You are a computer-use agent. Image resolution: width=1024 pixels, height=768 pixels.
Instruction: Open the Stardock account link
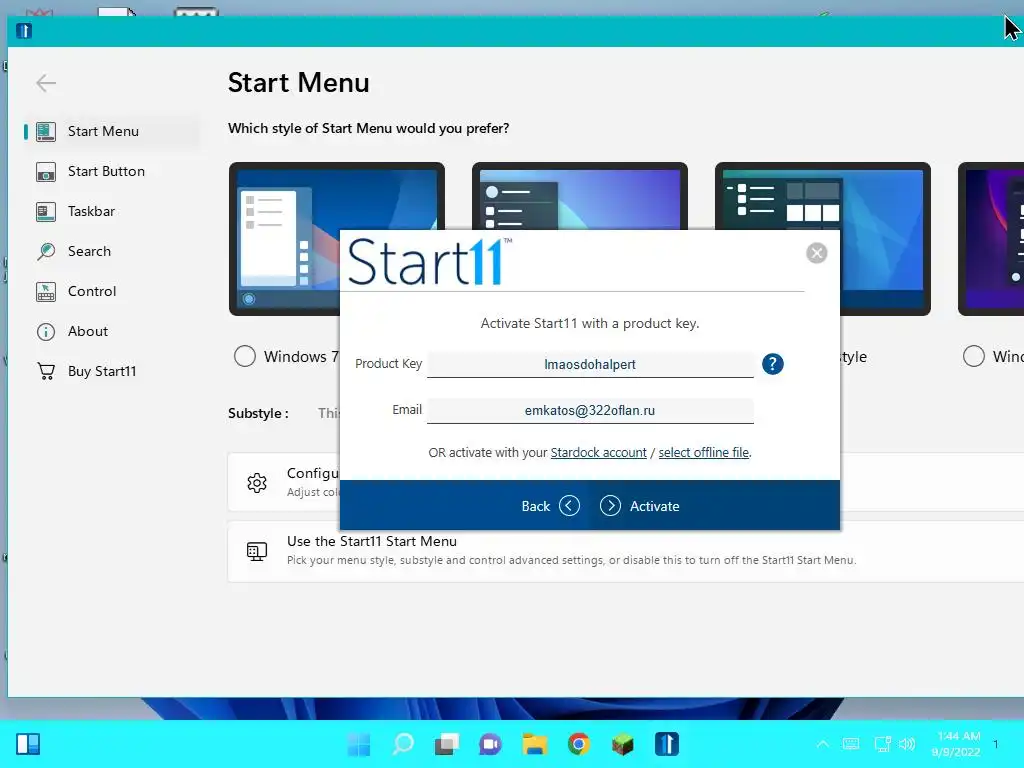tap(598, 453)
